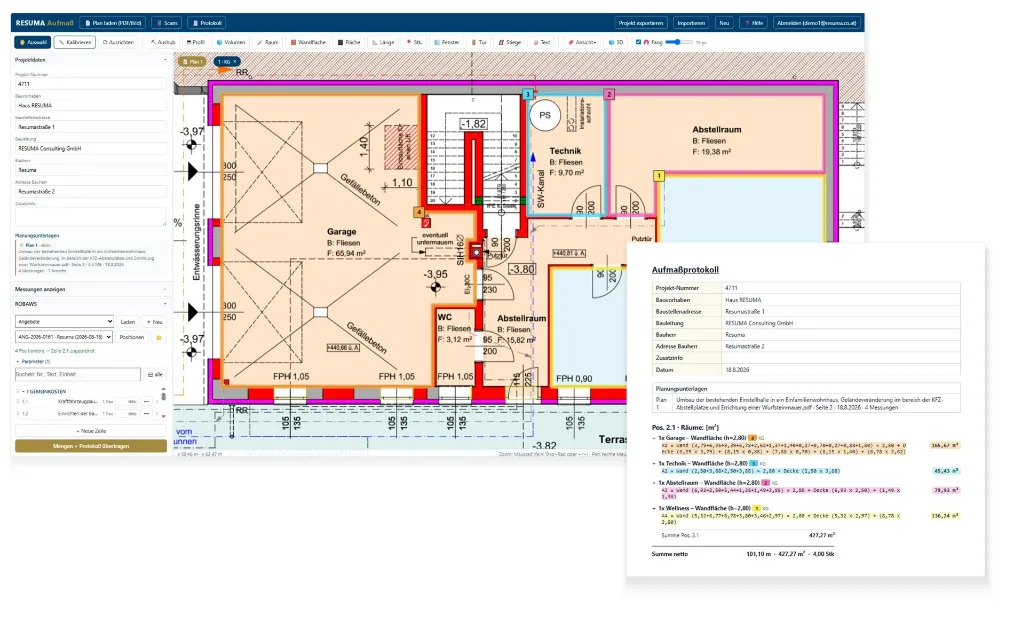Activate the Länge length tool
1014x630 pixels.
383,42
